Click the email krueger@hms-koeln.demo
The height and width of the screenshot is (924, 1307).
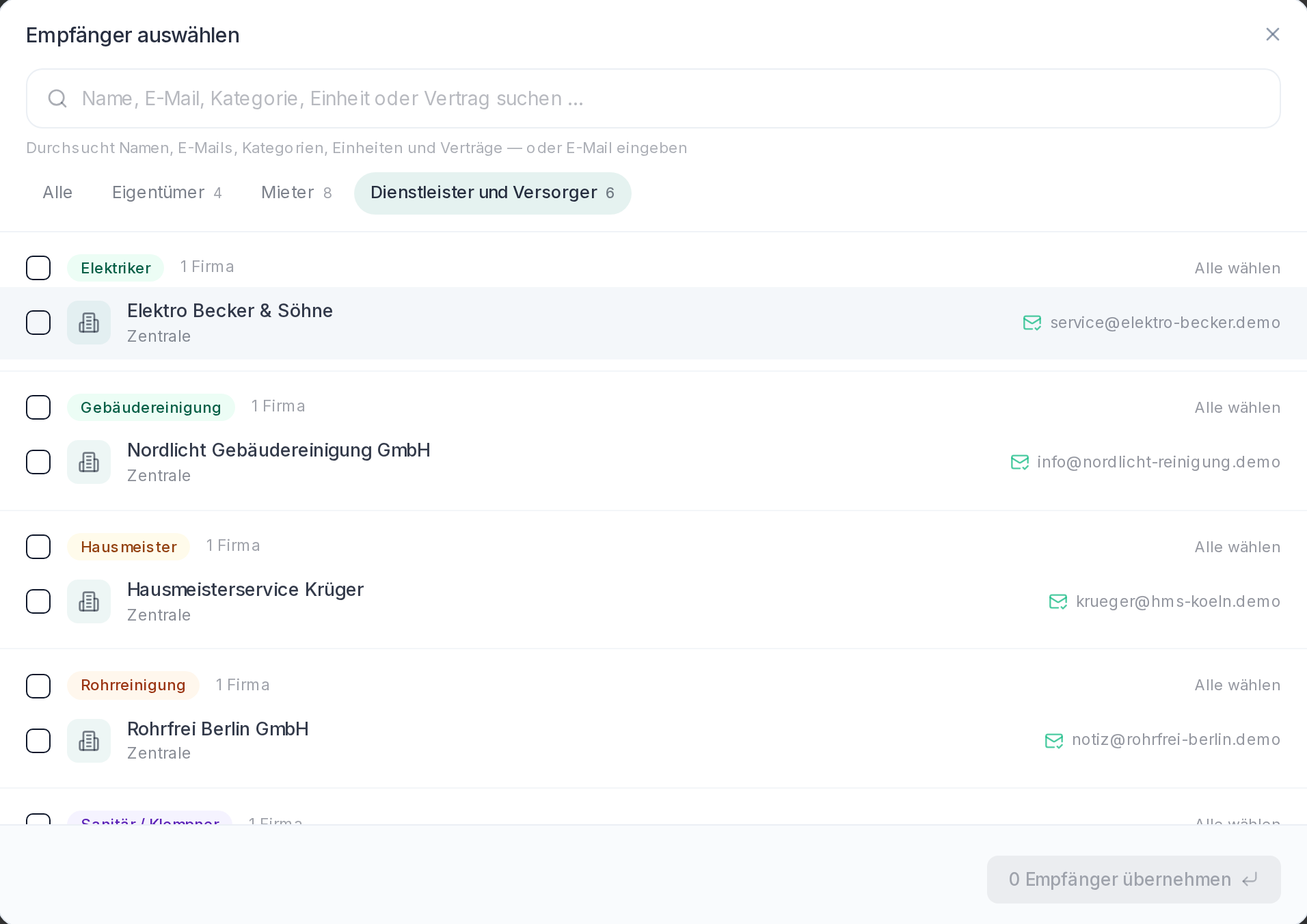click(1178, 601)
